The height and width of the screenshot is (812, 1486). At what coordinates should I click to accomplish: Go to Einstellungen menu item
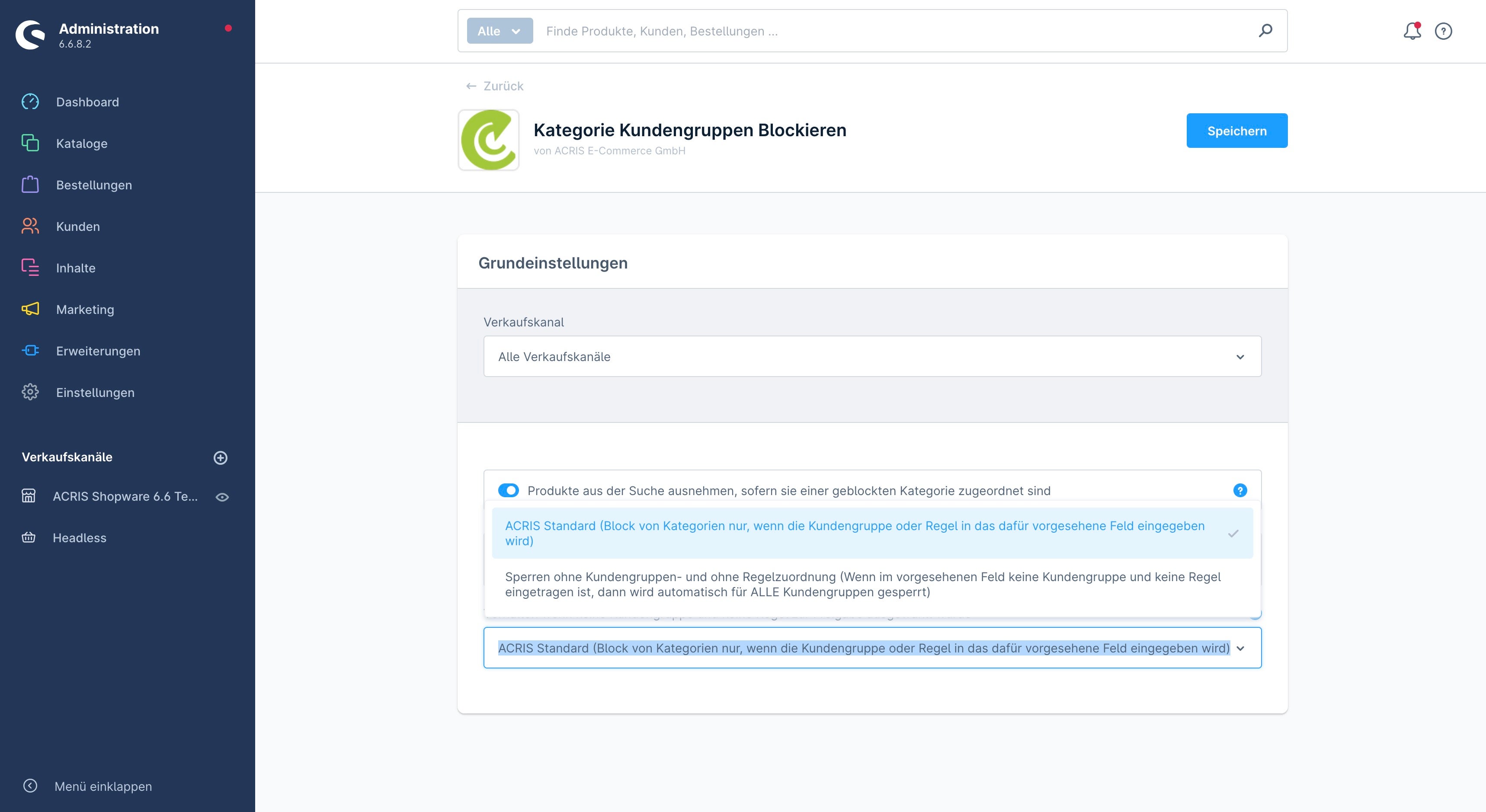click(95, 393)
